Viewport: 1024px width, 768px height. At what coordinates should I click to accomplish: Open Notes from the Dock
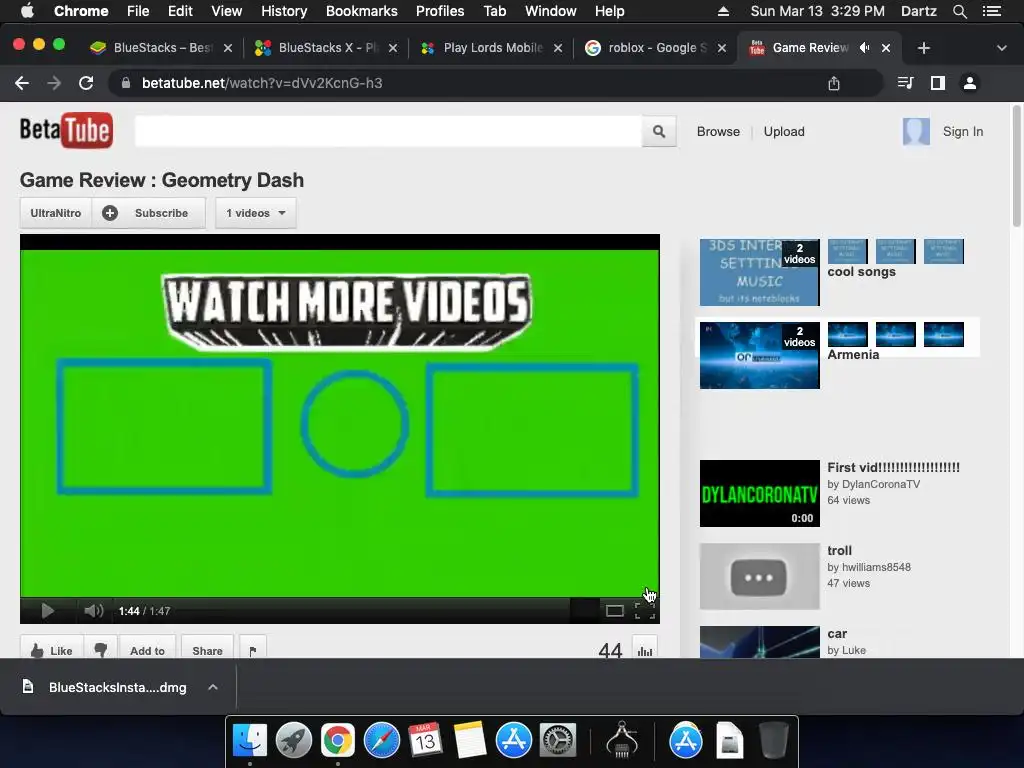pos(470,740)
